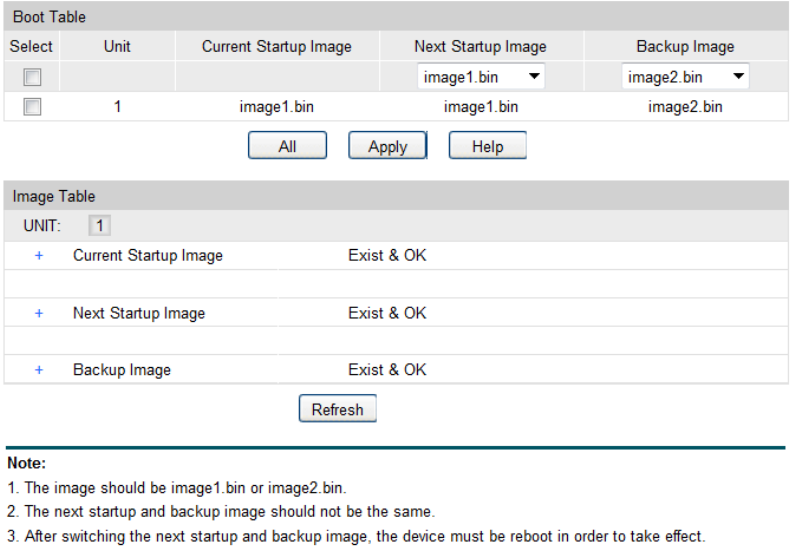Open the Next Startup Image dropdown

click(480, 76)
